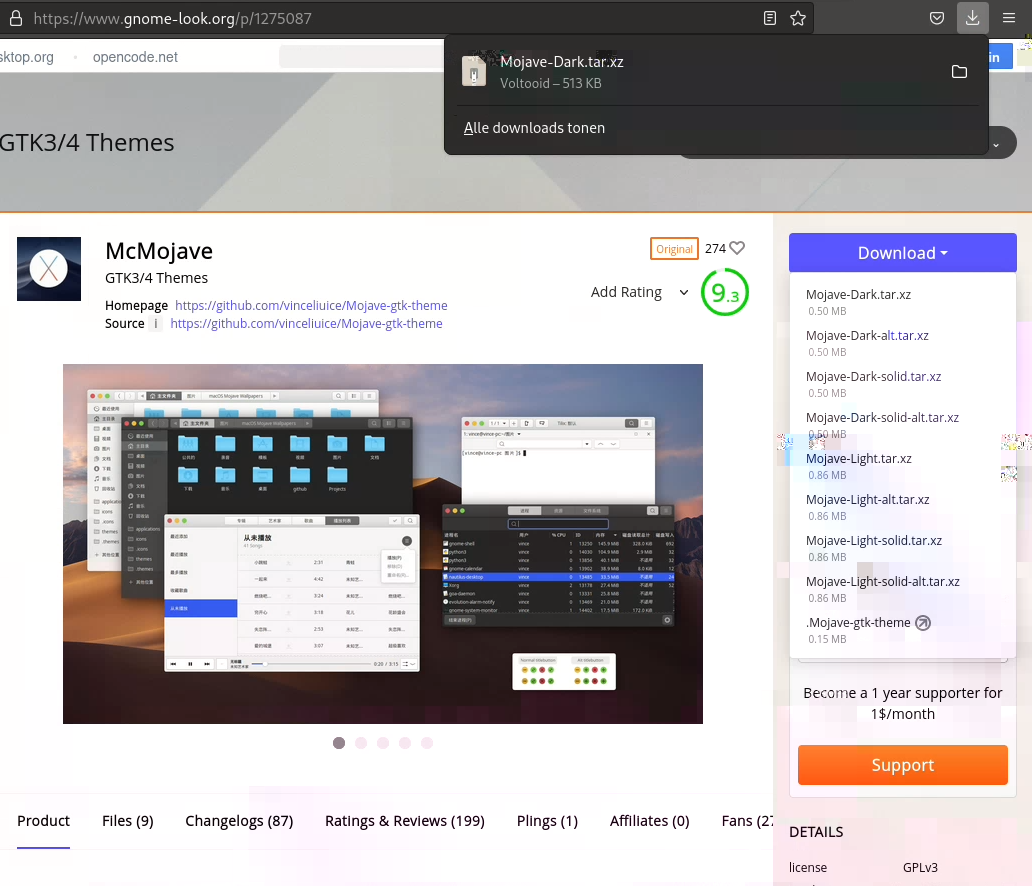This screenshot has height=886, width=1032.
Task: Open the Changelogs (87) tab
Action: (x=239, y=821)
